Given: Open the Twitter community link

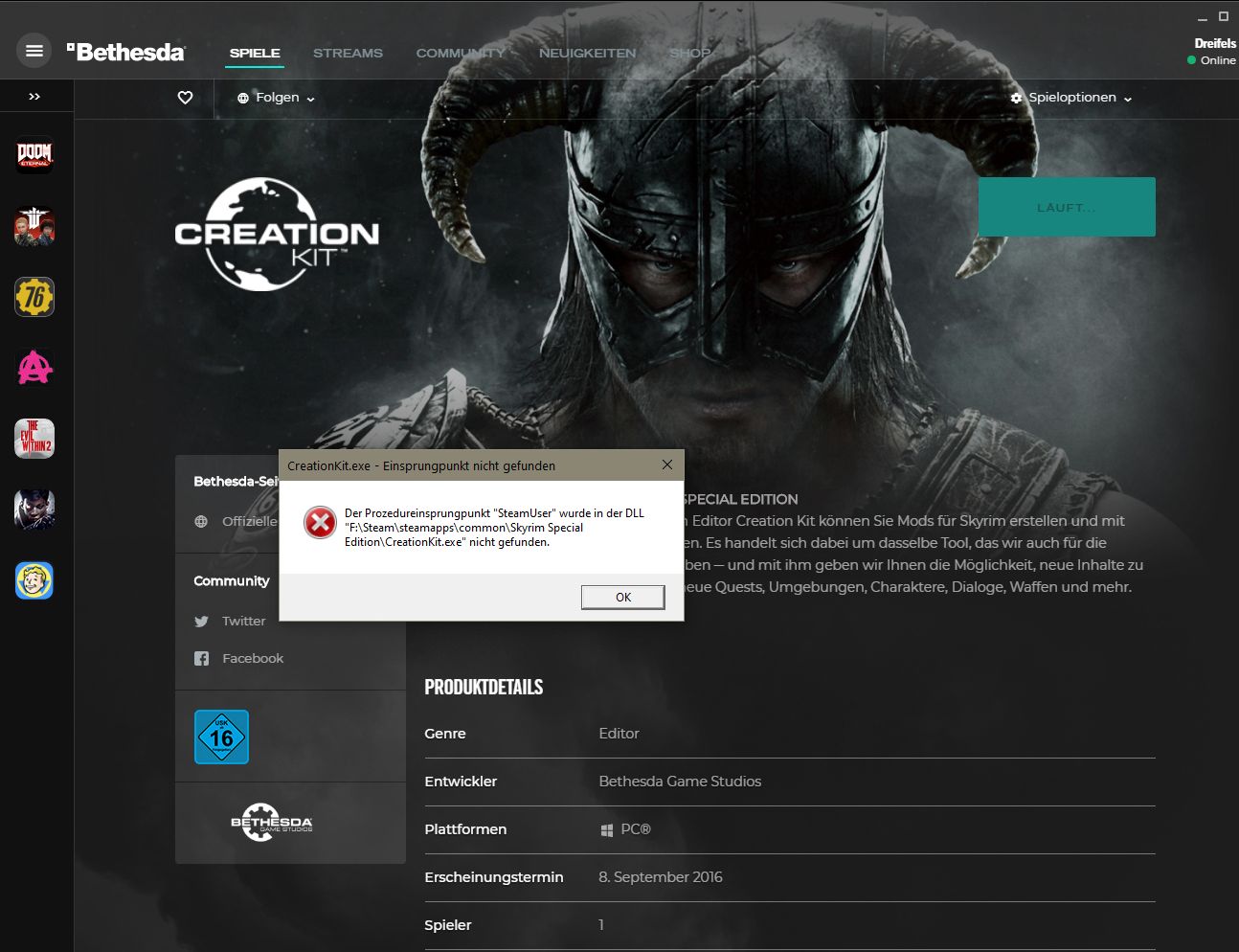Looking at the screenshot, I should point(243,621).
